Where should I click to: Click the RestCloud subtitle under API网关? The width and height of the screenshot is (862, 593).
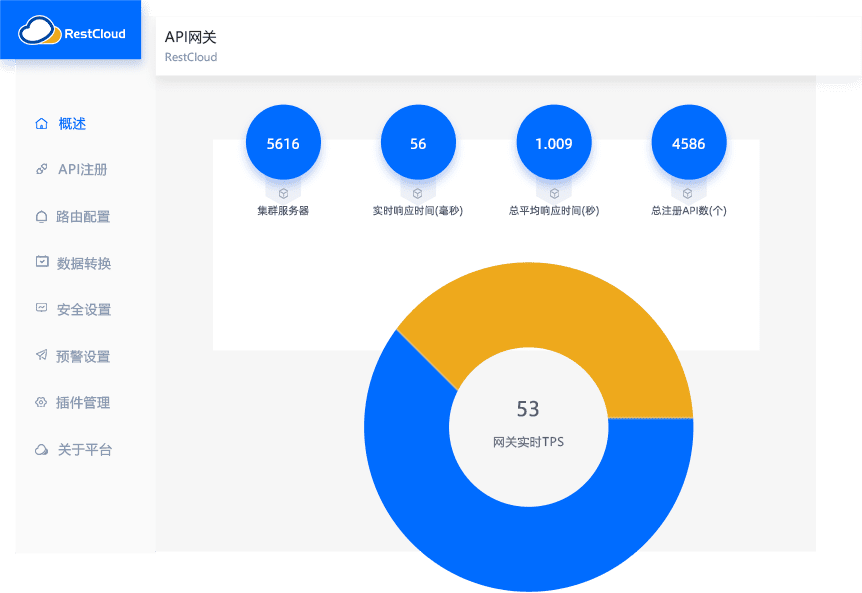(x=190, y=57)
